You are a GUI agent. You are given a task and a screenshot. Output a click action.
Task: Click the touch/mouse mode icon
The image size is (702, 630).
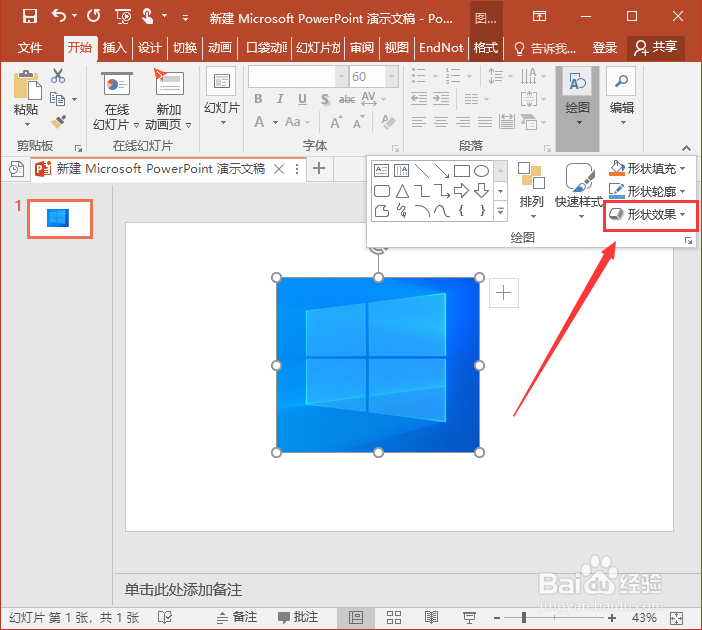click(147, 17)
